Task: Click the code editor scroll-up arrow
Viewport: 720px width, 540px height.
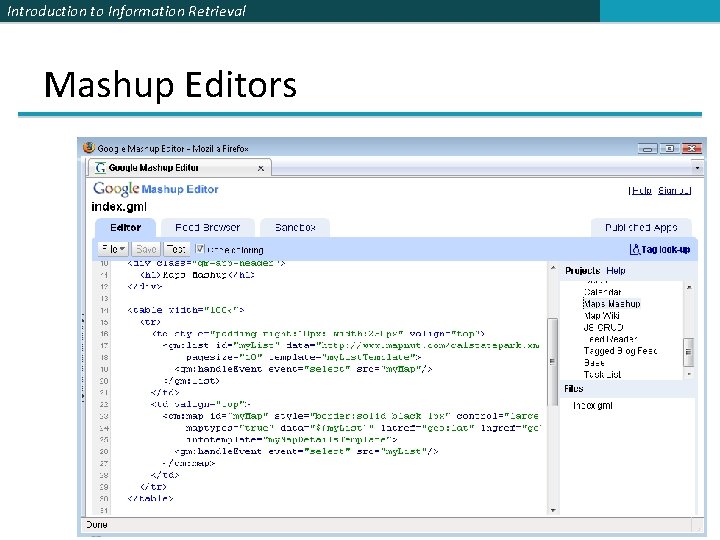Action: tap(553, 268)
